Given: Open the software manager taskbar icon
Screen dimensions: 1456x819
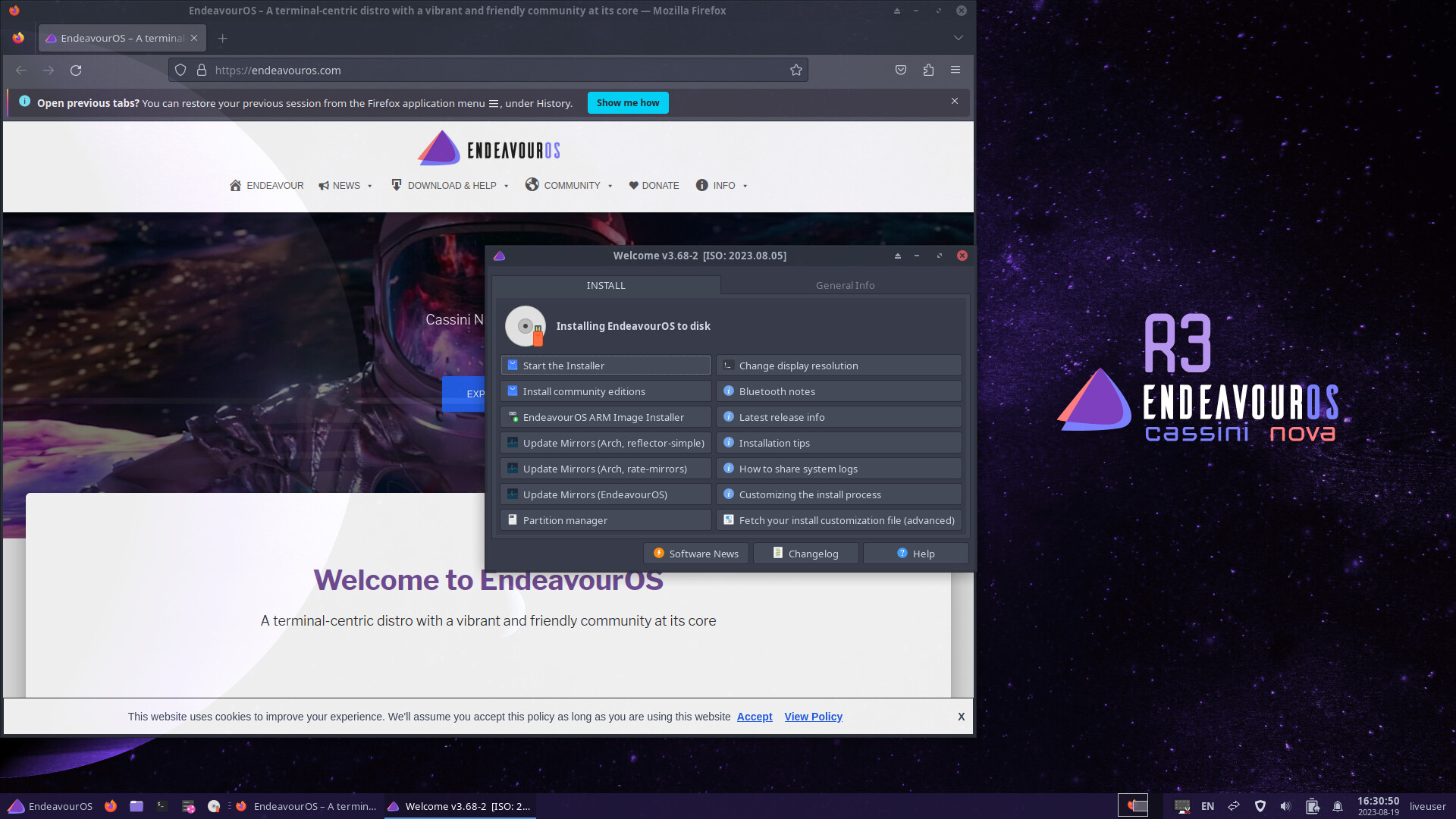Looking at the screenshot, I should (x=188, y=806).
